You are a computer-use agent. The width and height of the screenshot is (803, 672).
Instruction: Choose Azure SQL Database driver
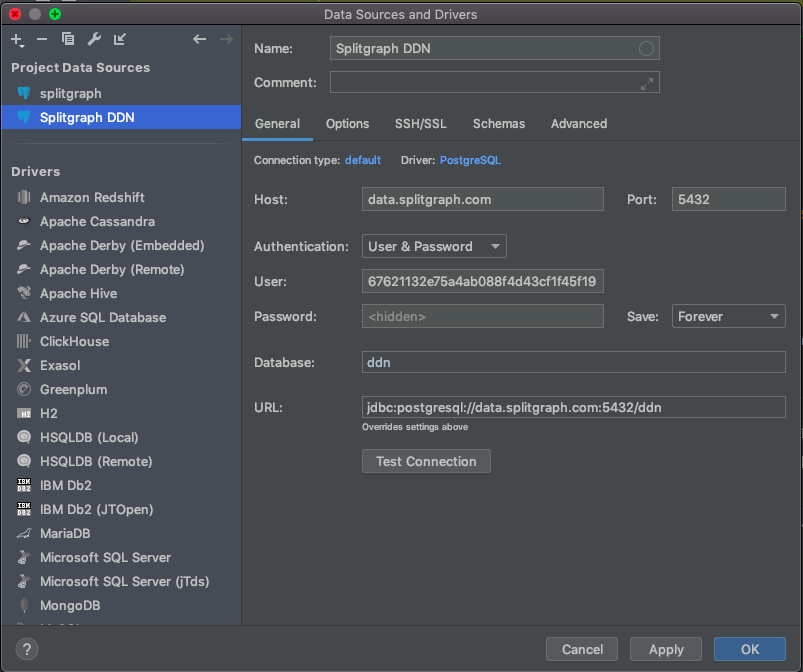click(121, 318)
